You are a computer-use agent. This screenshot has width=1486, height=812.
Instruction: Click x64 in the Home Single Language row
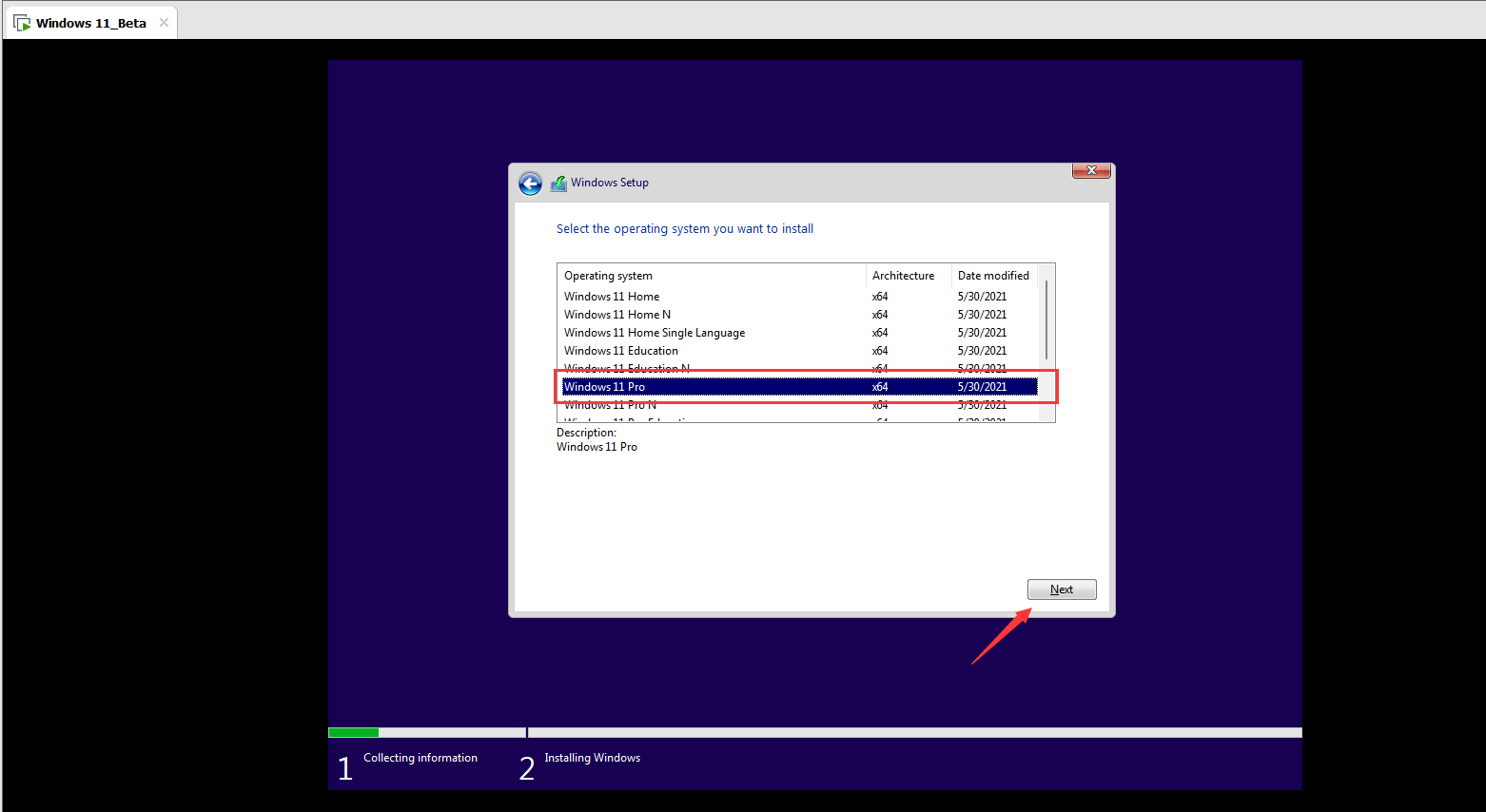880,333
